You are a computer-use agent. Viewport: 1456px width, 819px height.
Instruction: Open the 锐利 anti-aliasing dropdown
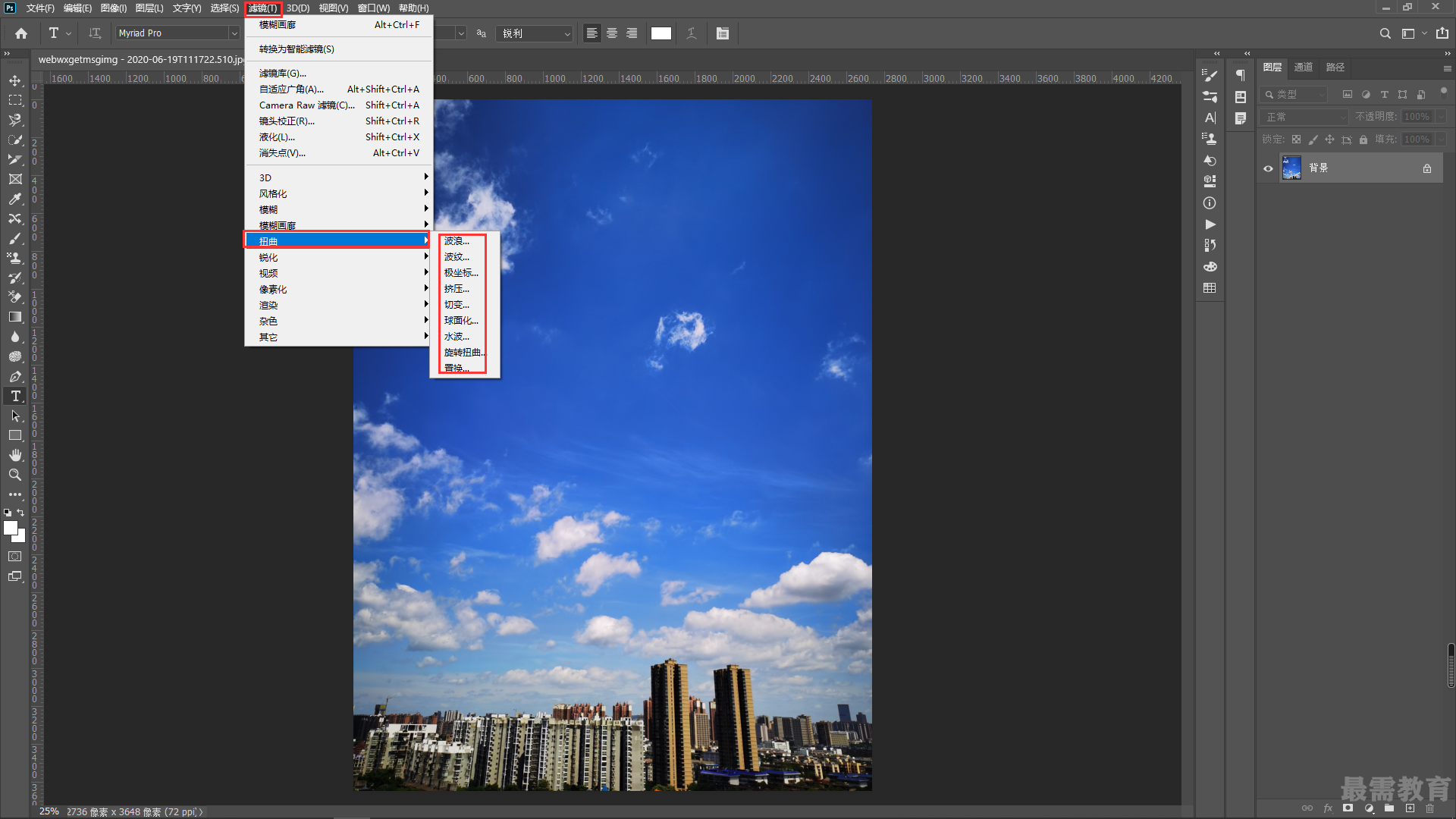click(534, 33)
